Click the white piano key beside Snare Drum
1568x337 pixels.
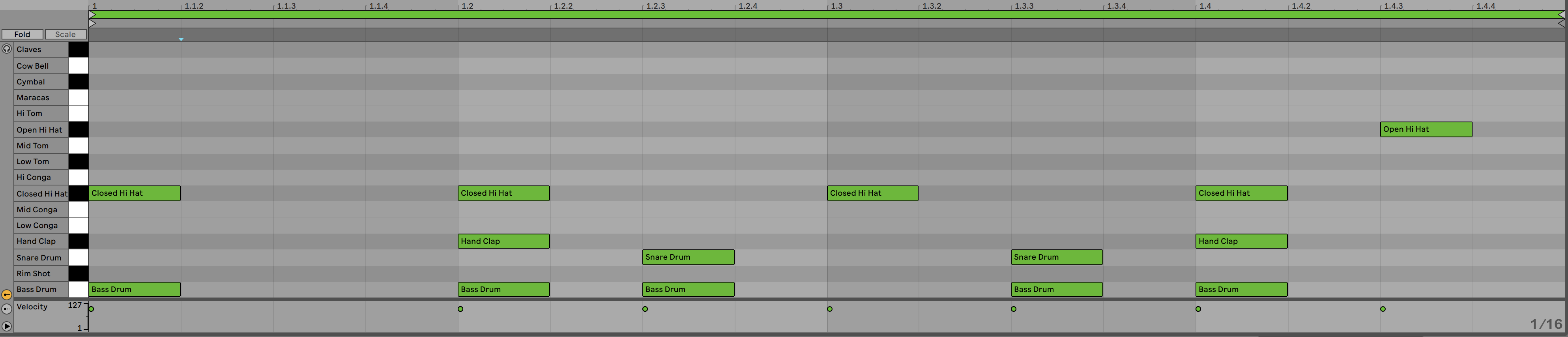coord(78,257)
